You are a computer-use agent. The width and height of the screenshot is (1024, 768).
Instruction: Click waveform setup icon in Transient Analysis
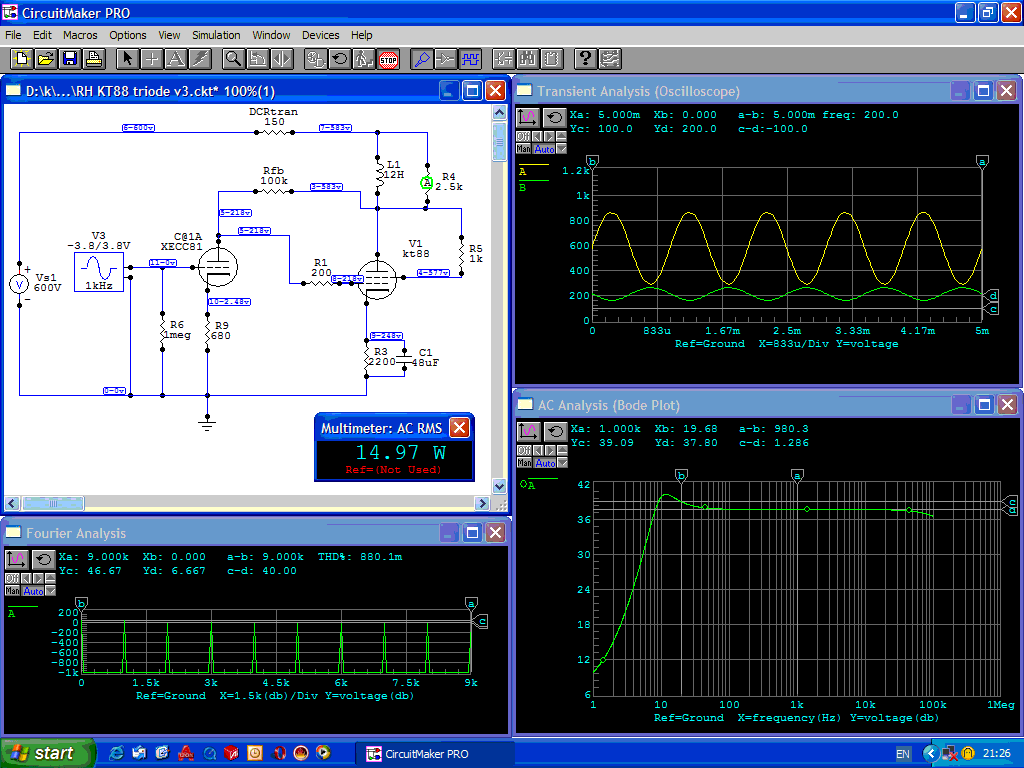[x=528, y=118]
